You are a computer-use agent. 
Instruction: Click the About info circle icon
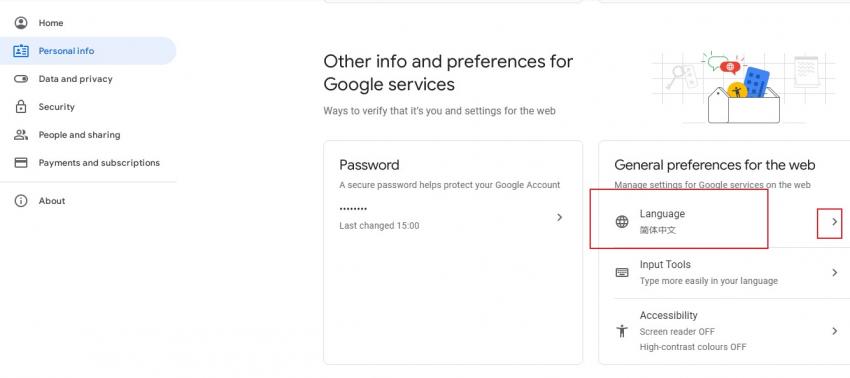[x=21, y=201]
